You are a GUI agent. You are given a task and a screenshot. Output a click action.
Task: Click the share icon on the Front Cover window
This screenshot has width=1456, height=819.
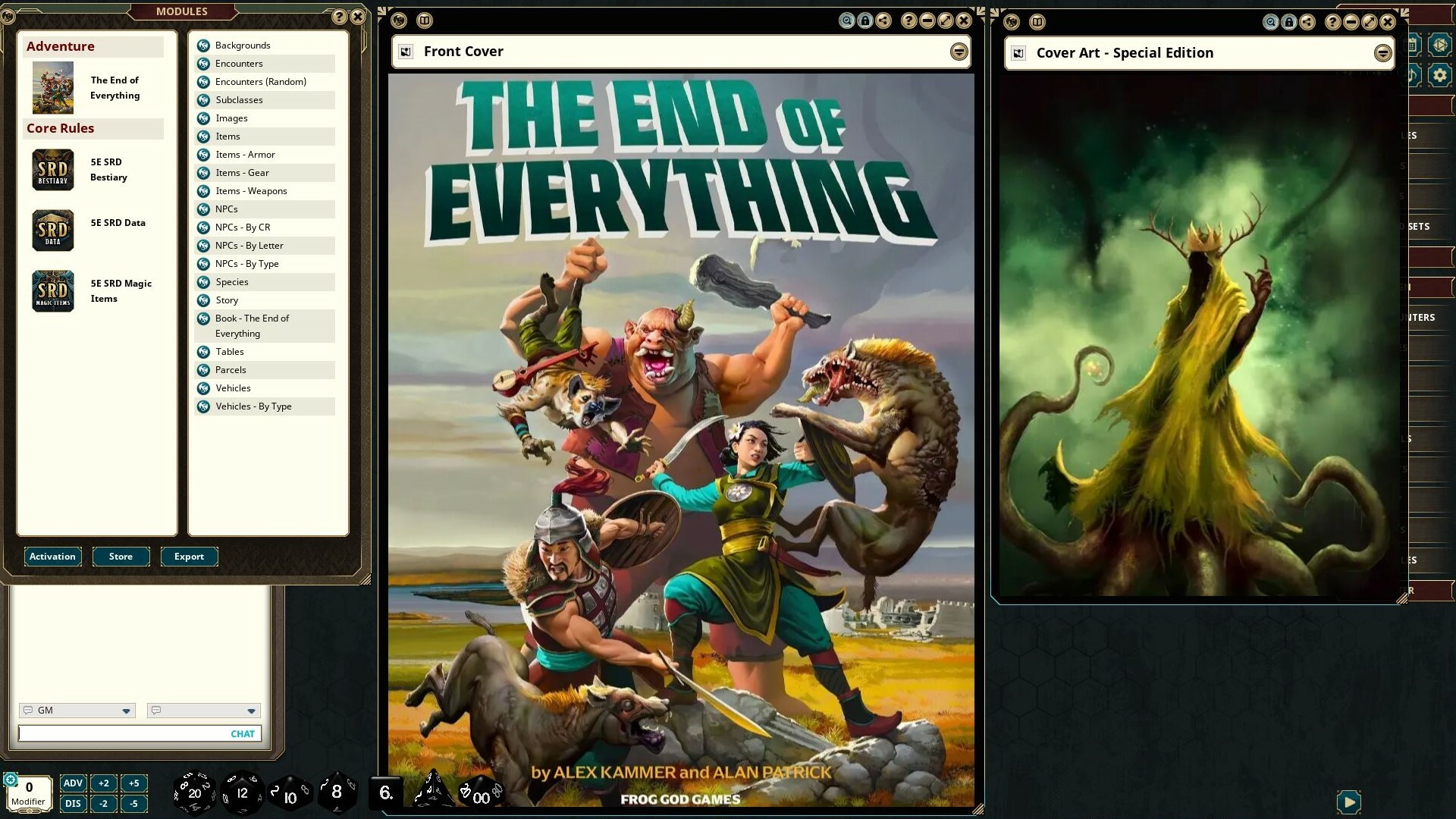[882, 20]
